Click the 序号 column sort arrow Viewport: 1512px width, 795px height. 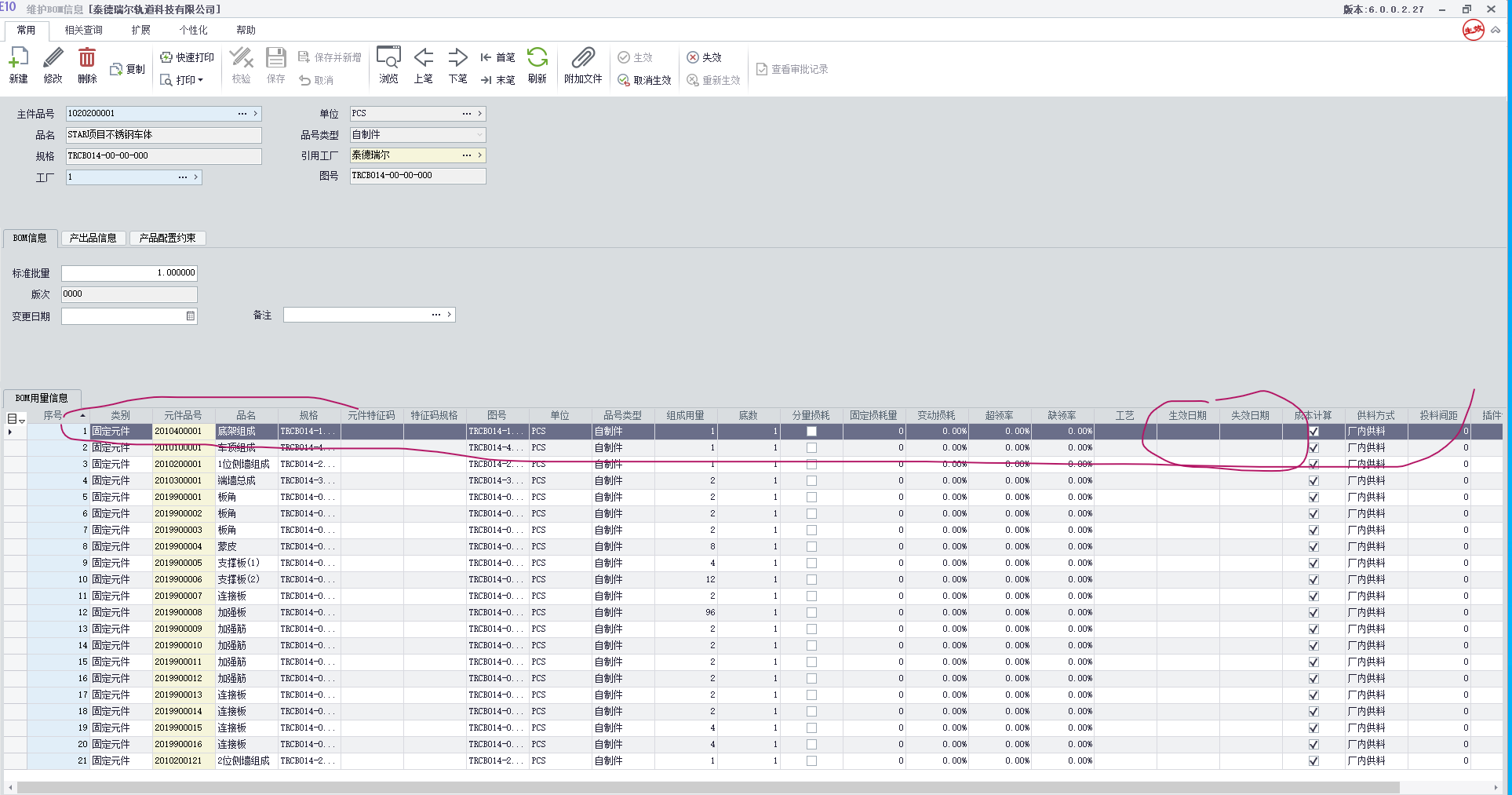click(82, 415)
